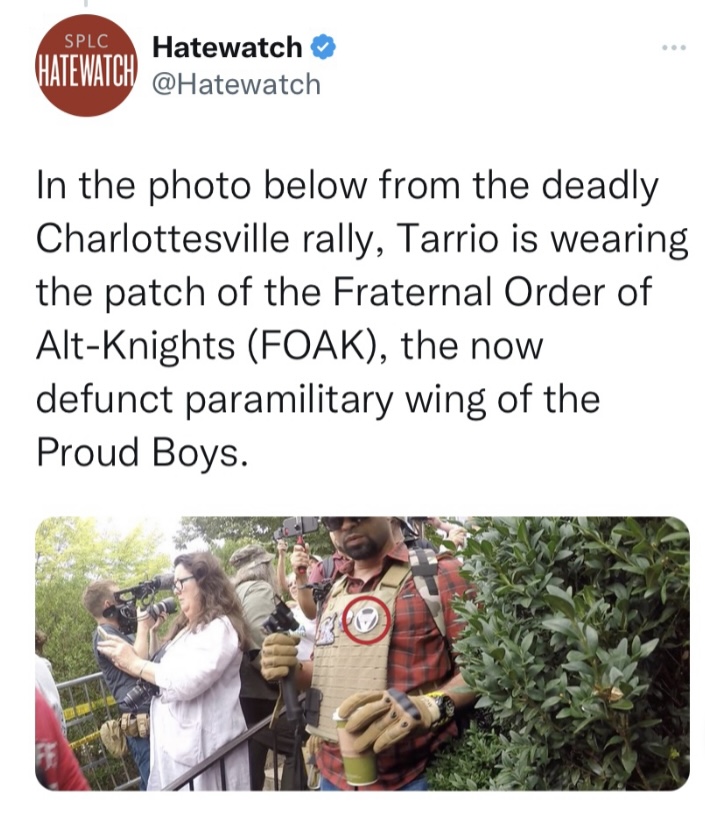This screenshot has height=815, width=705.
Task: Click the word Charlottesville in tweet
Action: tap(163, 239)
